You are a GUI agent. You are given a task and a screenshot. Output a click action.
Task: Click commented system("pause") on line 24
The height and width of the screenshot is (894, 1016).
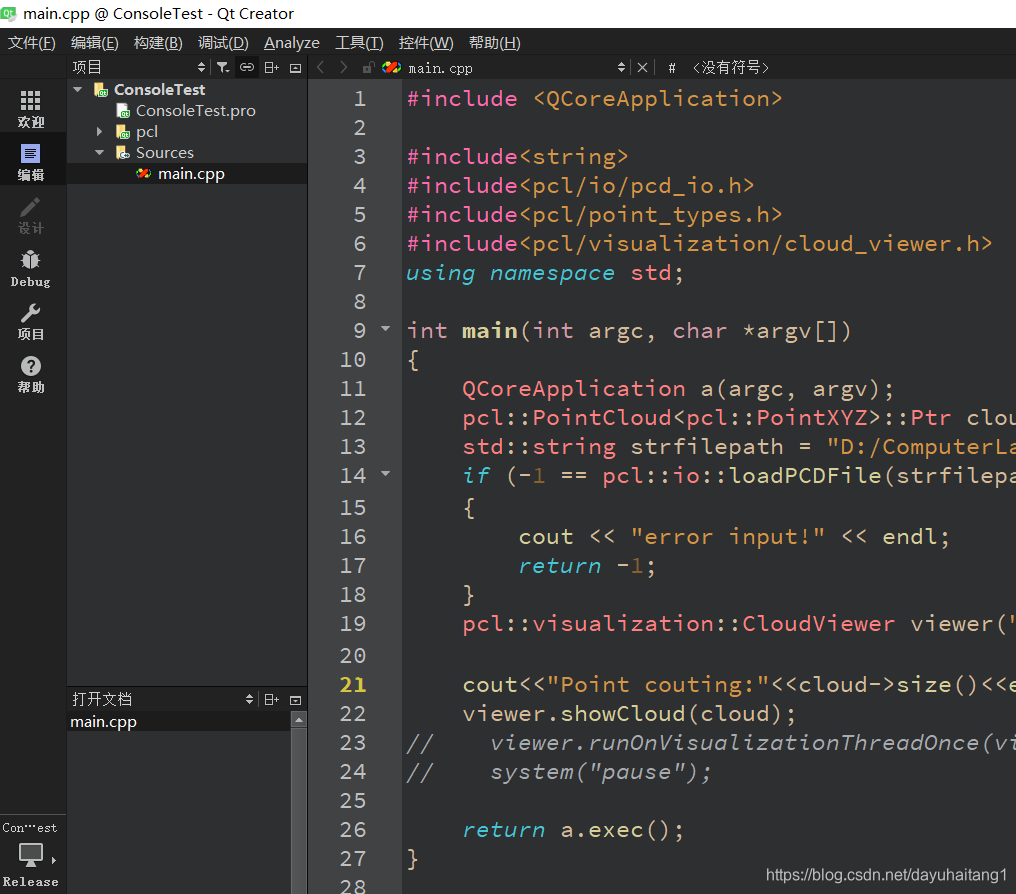(x=601, y=772)
